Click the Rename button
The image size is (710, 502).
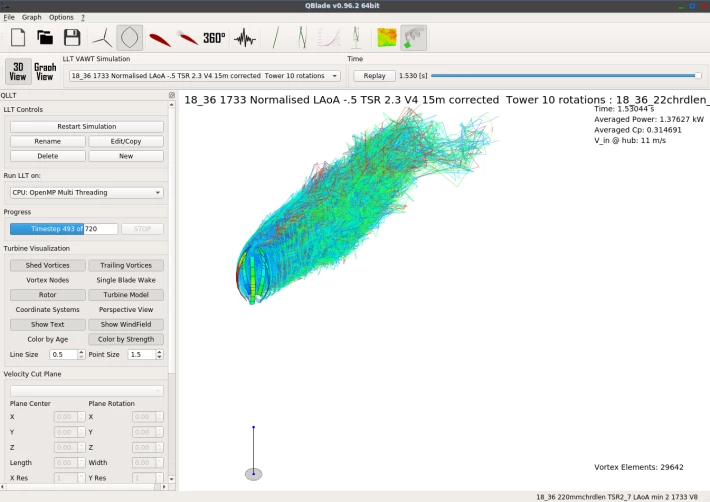(48, 141)
